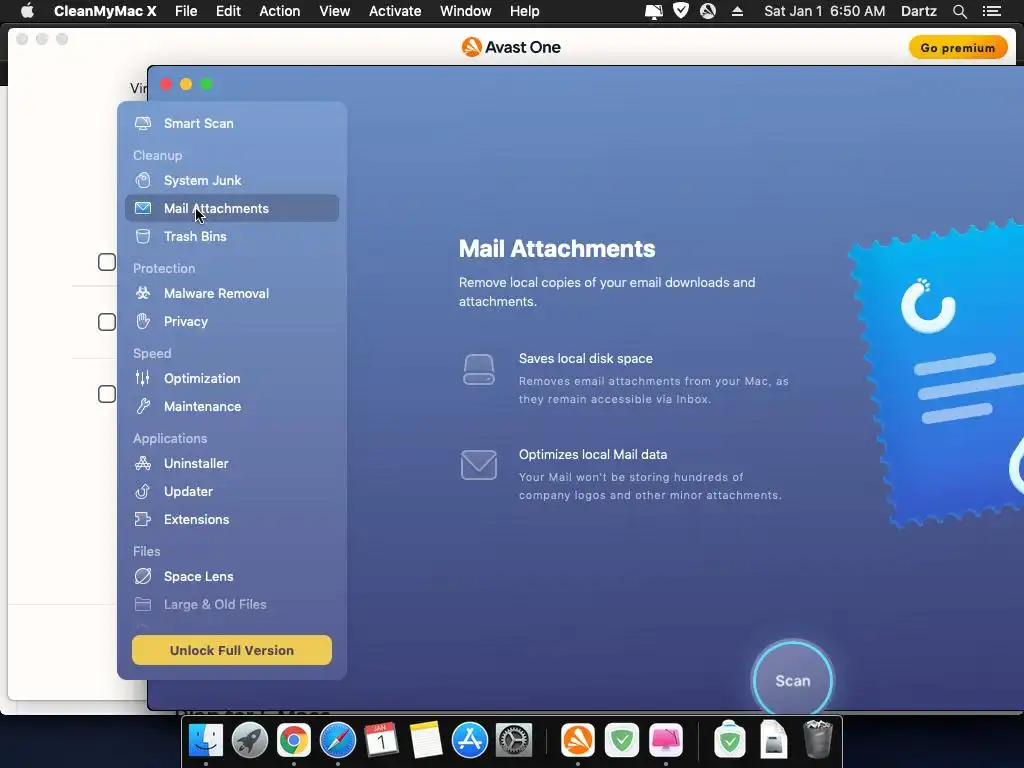Open the Extensions module

[x=232, y=519]
